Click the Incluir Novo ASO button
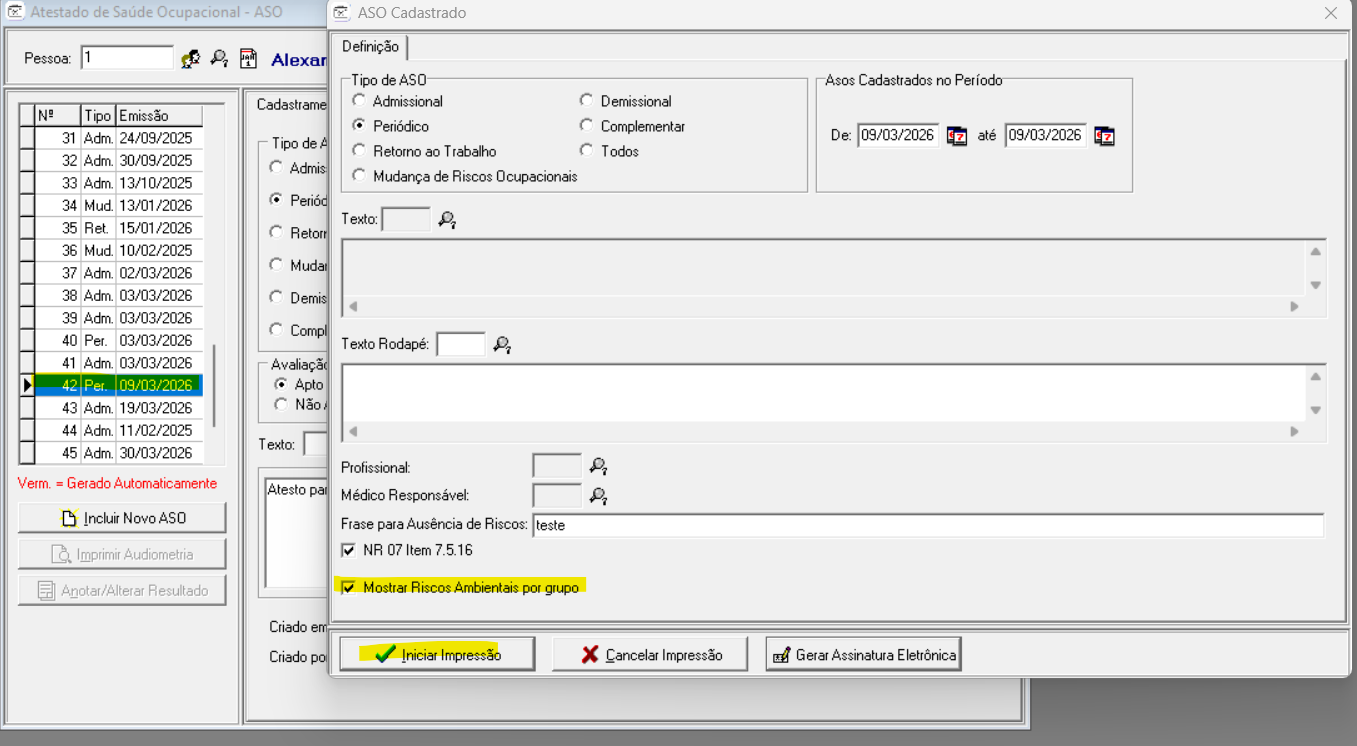1357x746 pixels. (122, 518)
